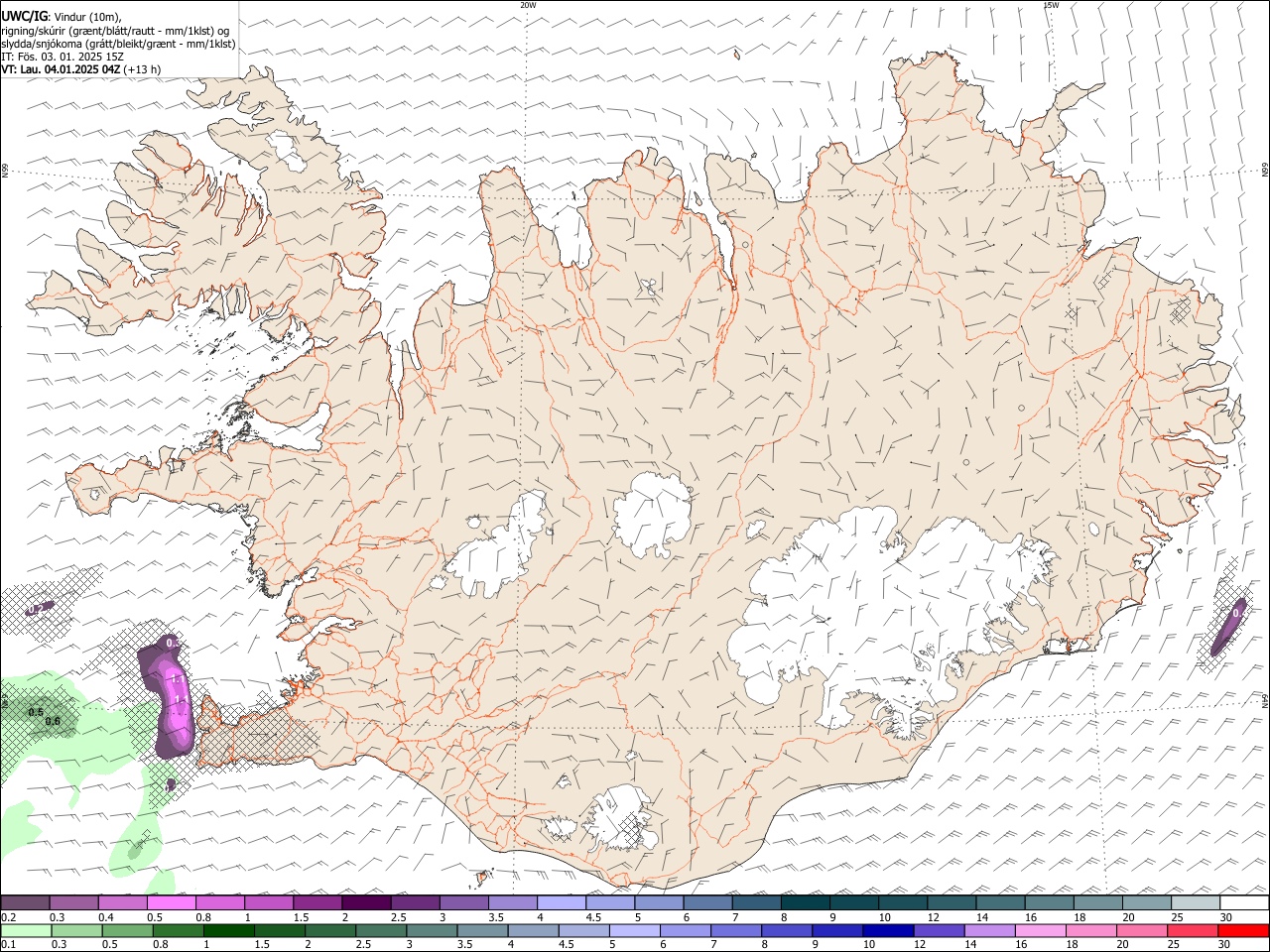Click the '0.6' value on the green rain area

pos(53,721)
